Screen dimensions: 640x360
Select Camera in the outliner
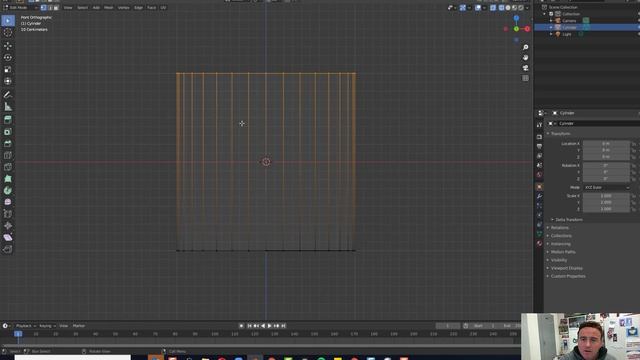(569, 20)
